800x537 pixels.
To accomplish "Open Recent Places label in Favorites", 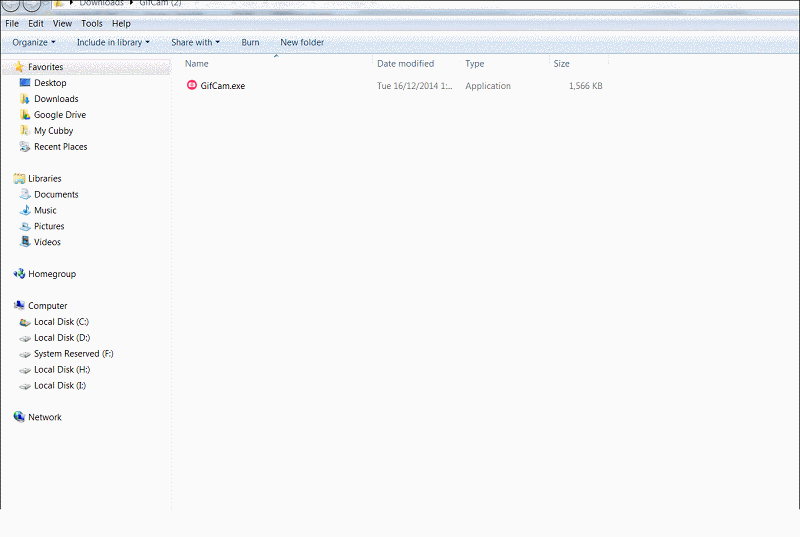I will coord(60,146).
